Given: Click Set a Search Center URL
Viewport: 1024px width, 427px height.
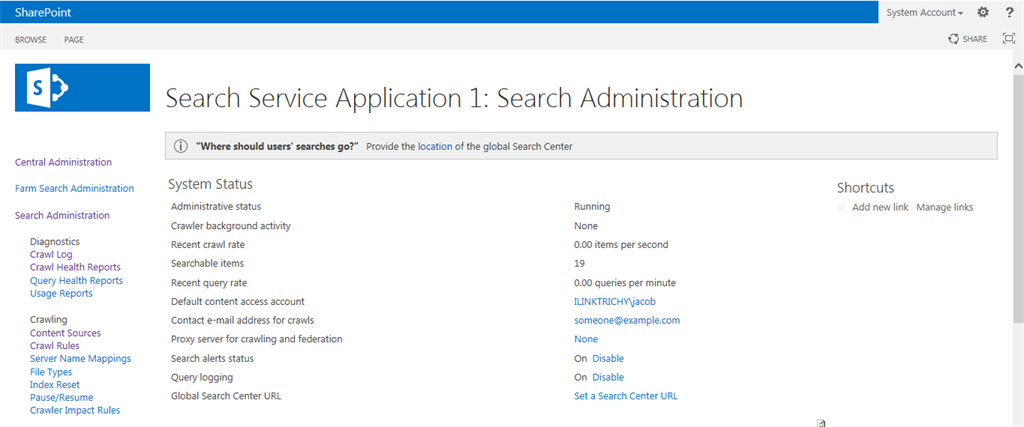Looking at the screenshot, I should click(626, 396).
